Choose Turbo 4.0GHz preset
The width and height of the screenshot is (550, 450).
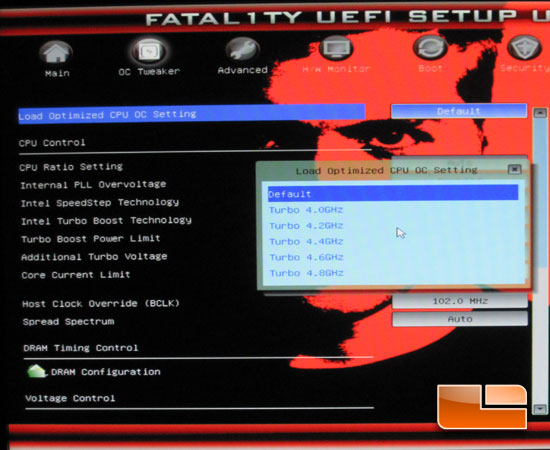coord(306,210)
